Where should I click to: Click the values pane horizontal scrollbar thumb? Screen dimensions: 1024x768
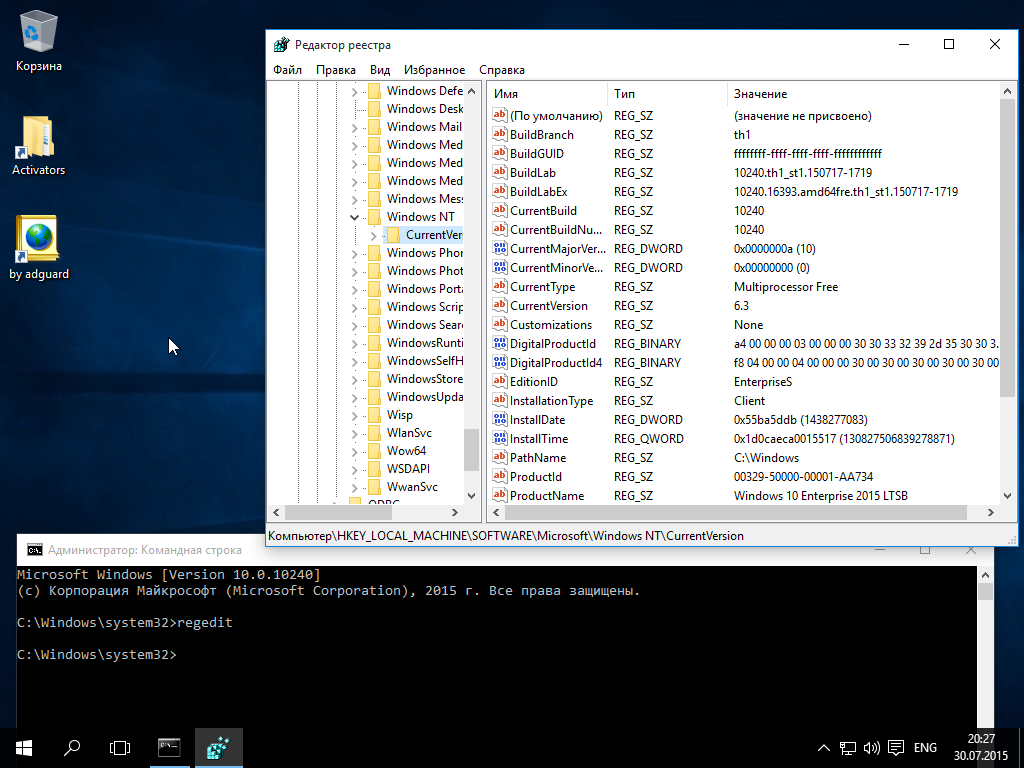[735, 513]
